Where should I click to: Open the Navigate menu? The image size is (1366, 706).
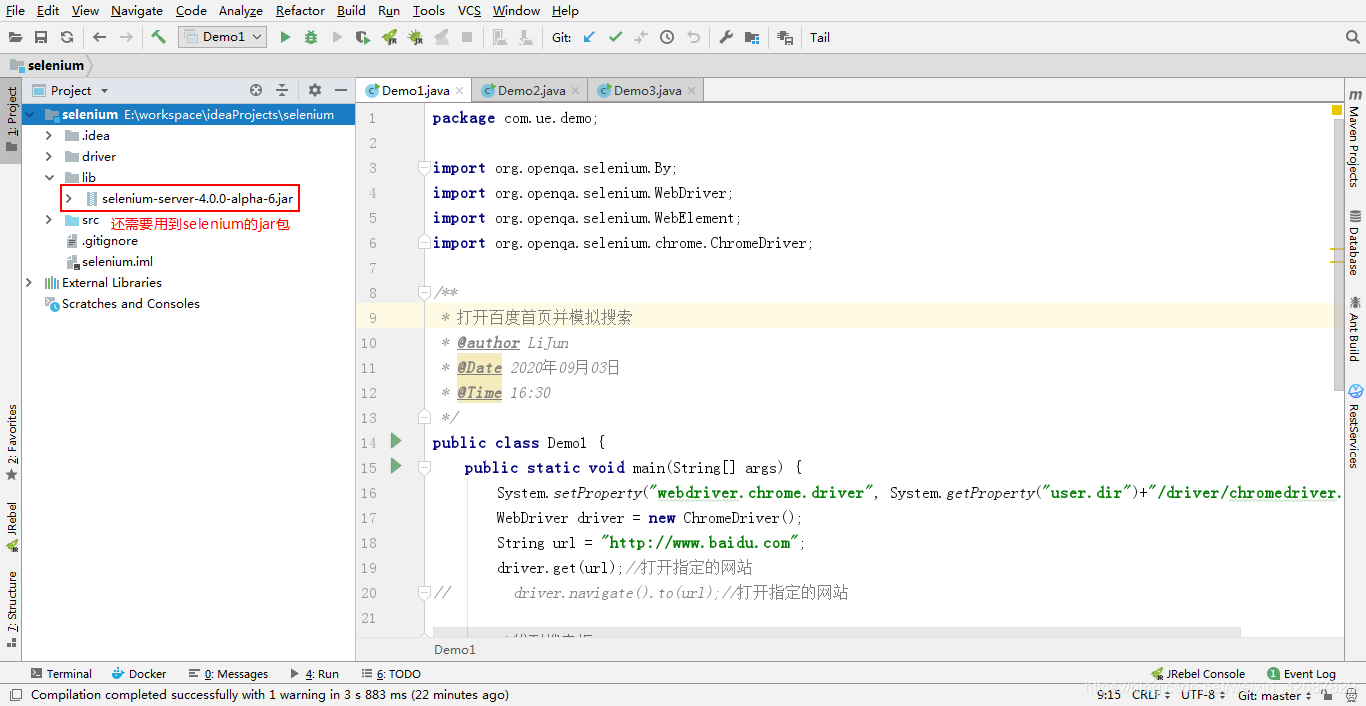click(x=137, y=11)
